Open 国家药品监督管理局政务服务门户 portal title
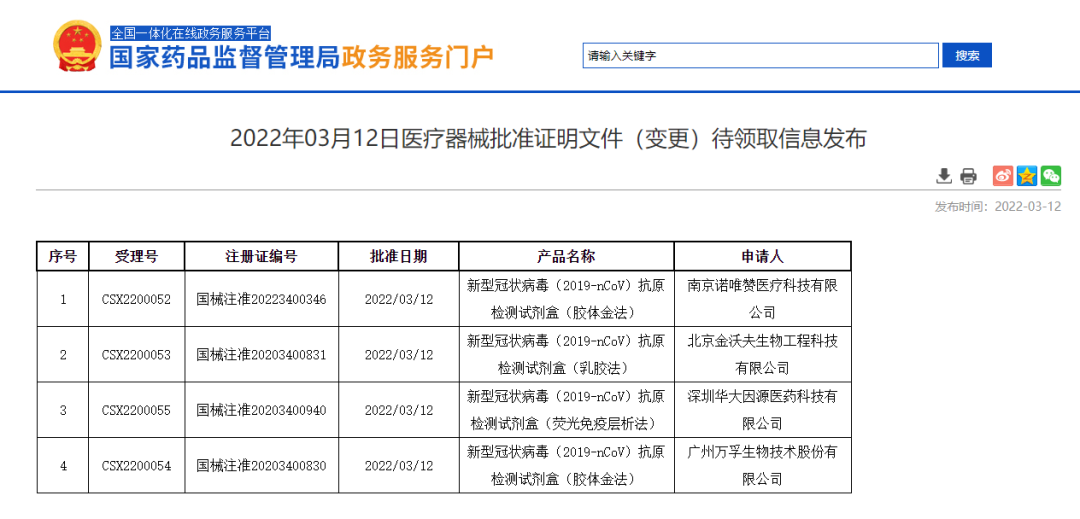The height and width of the screenshot is (519, 1080). pyautogui.click(x=302, y=57)
